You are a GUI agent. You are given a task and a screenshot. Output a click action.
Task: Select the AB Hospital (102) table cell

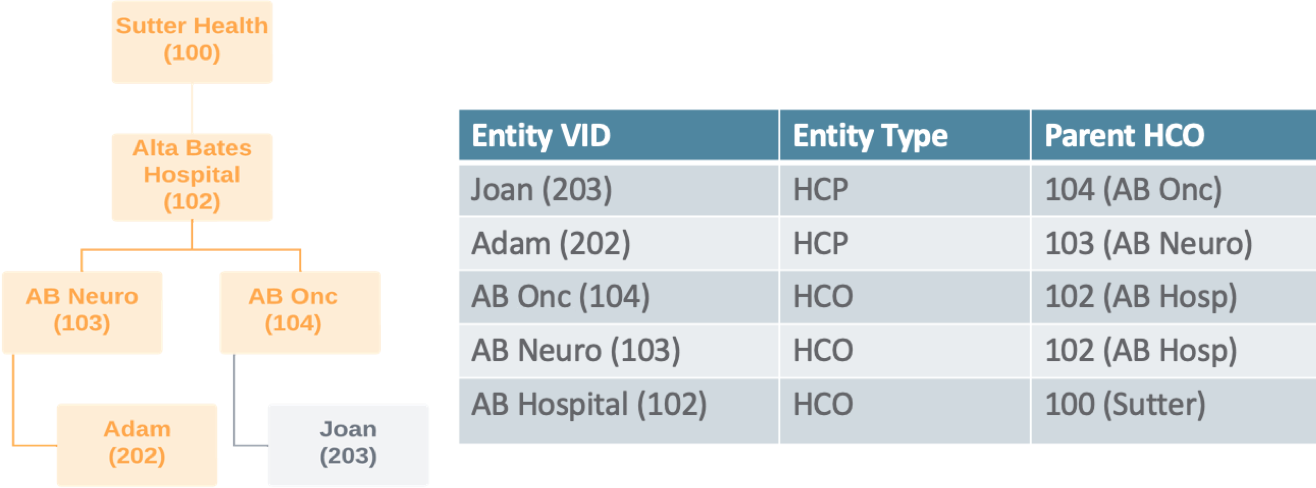click(589, 405)
